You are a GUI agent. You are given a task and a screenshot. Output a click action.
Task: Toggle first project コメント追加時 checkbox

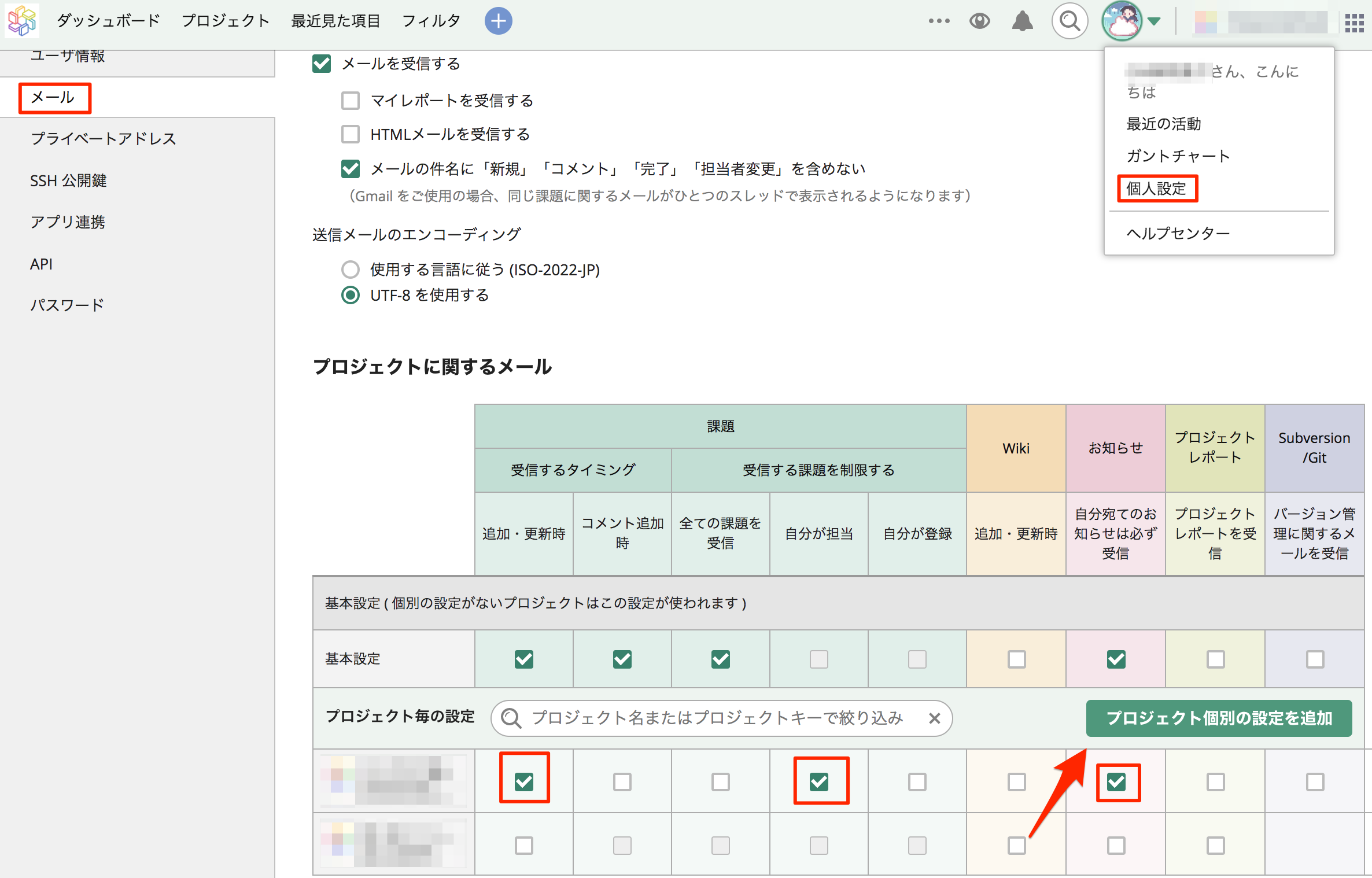(622, 782)
